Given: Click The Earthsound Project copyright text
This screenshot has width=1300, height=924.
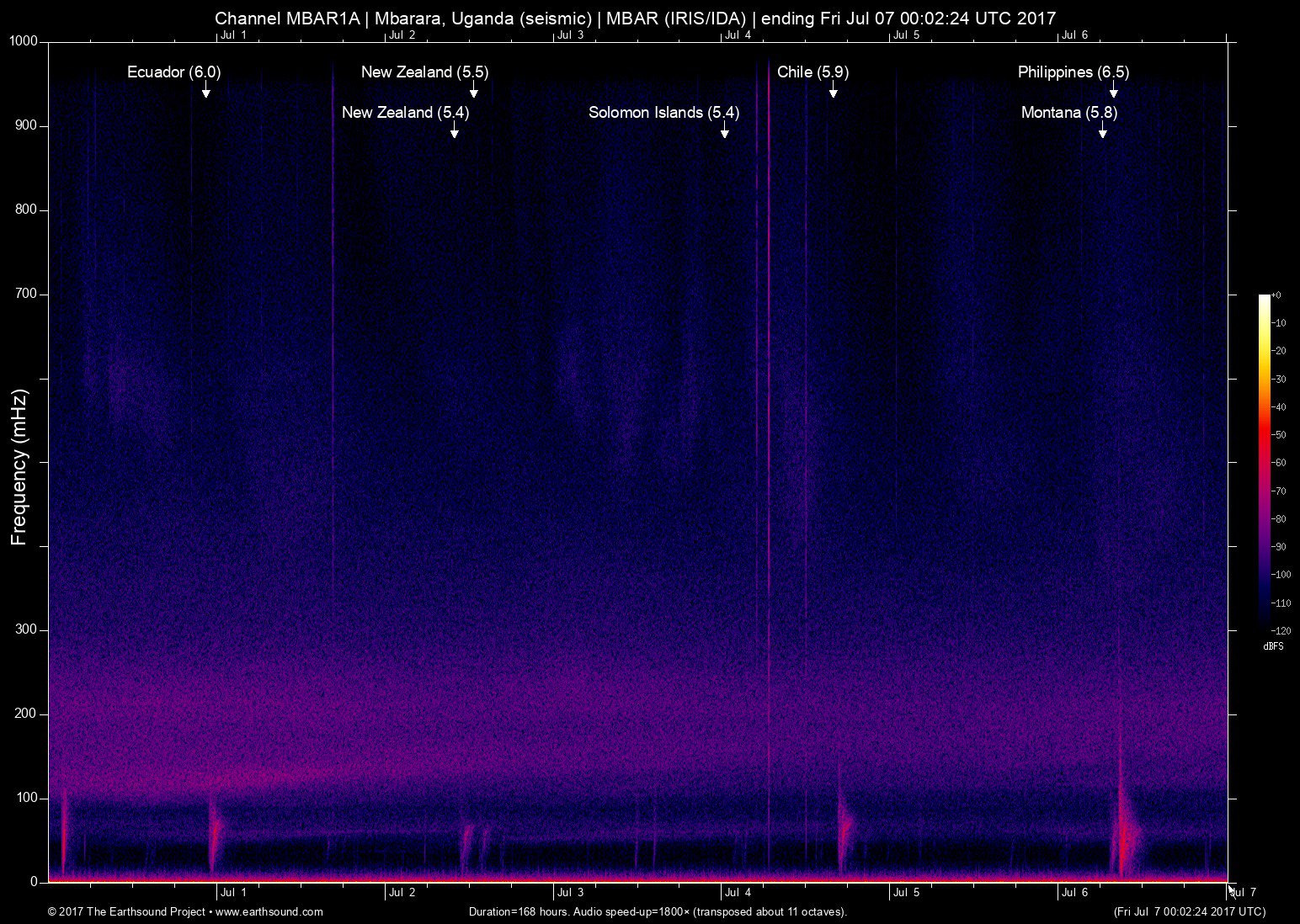Looking at the screenshot, I should 126,911.
